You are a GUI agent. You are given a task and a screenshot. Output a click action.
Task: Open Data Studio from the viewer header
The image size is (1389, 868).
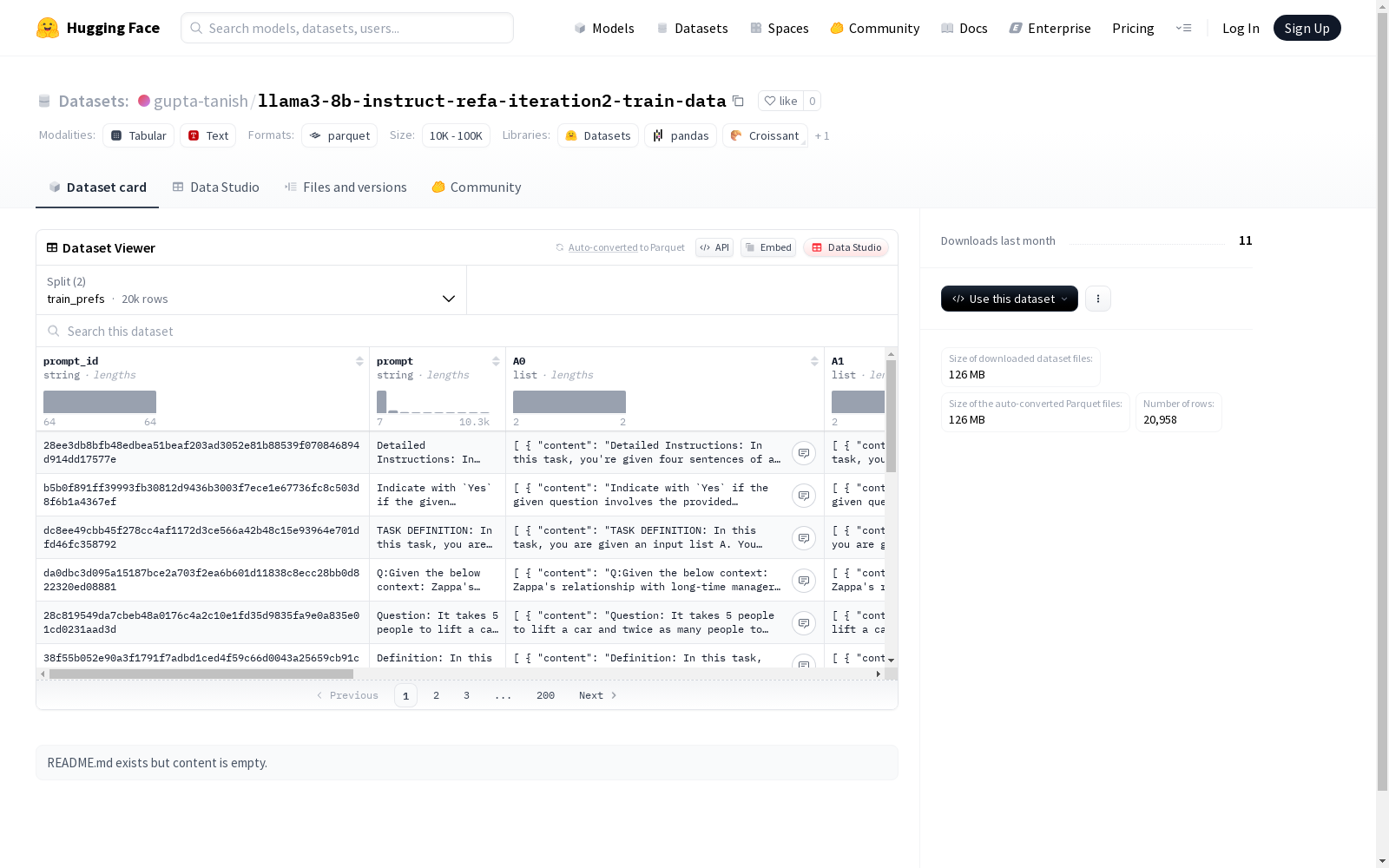point(846,247)
